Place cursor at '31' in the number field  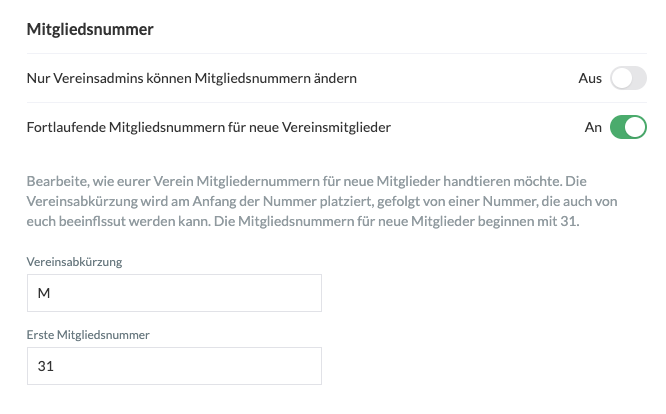click(x=44, y=366)
